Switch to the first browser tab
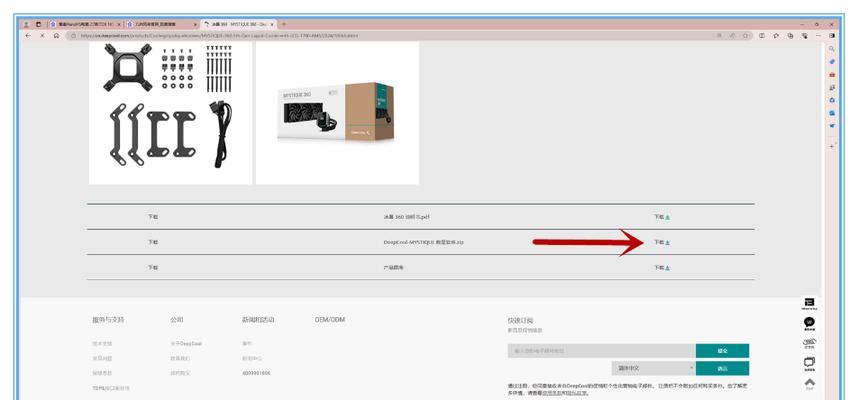Image resolution: width=858 pixels, height=400 pixels. pyautogui.click(x=85, y=25)
